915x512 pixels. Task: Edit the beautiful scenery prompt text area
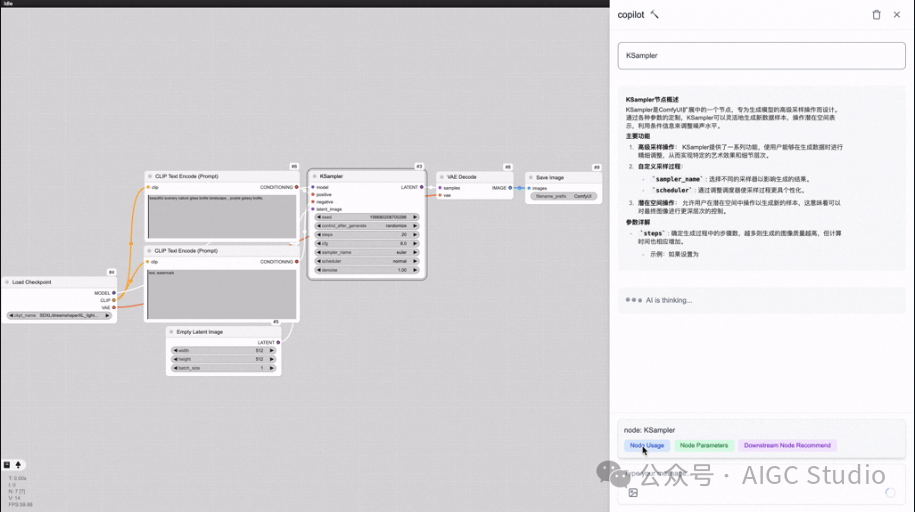222,217
